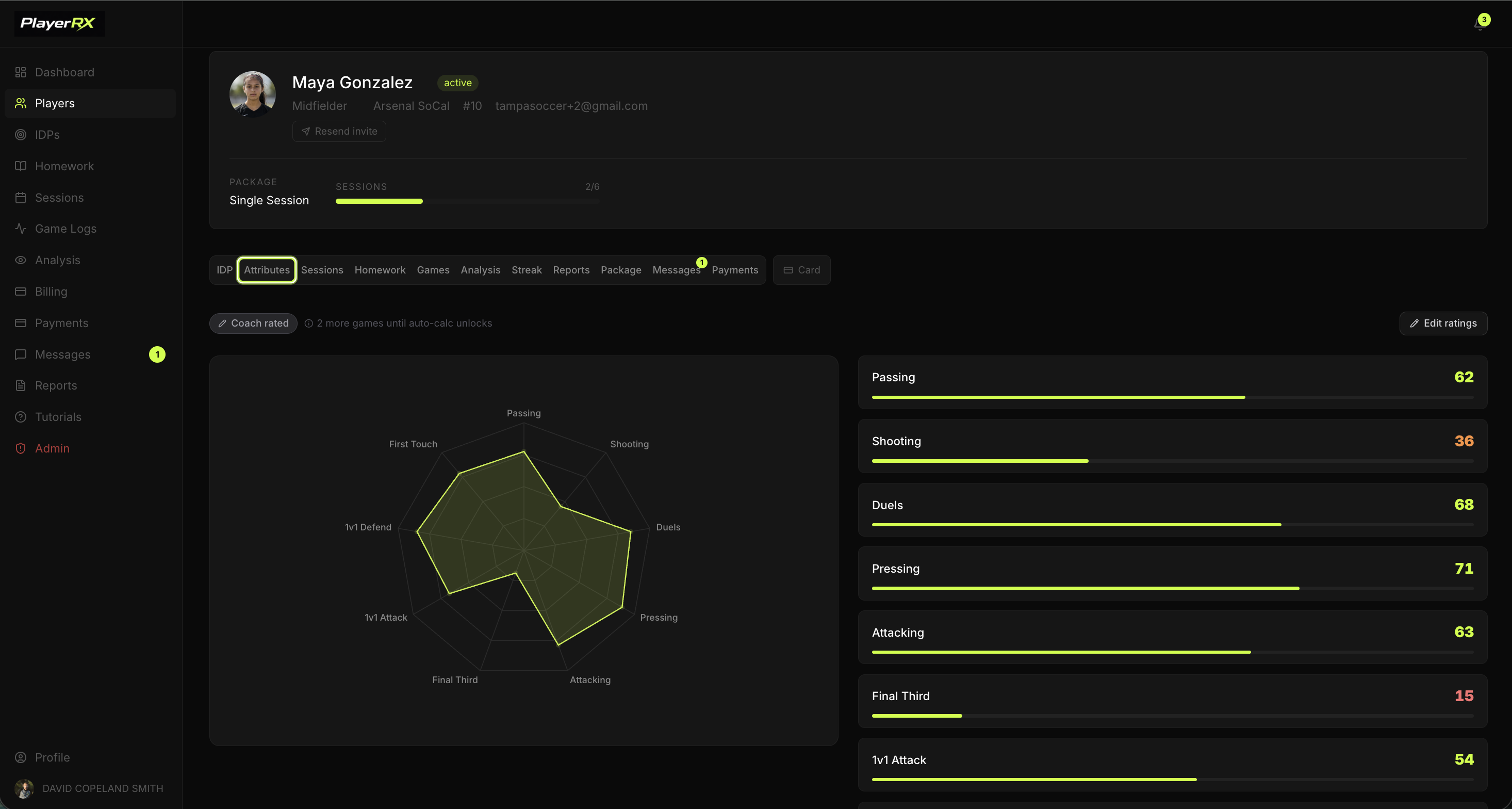View the Package tab
Viewport: 1512px width, 809px height.
621,270
